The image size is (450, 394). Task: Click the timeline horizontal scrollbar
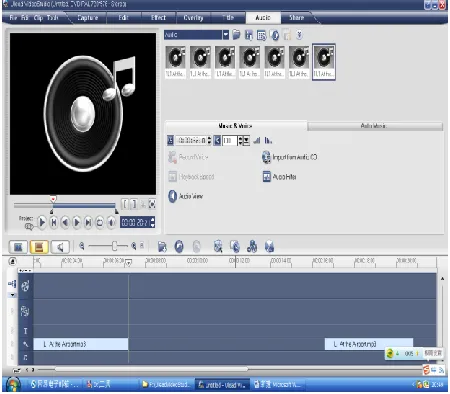[152, 369]
